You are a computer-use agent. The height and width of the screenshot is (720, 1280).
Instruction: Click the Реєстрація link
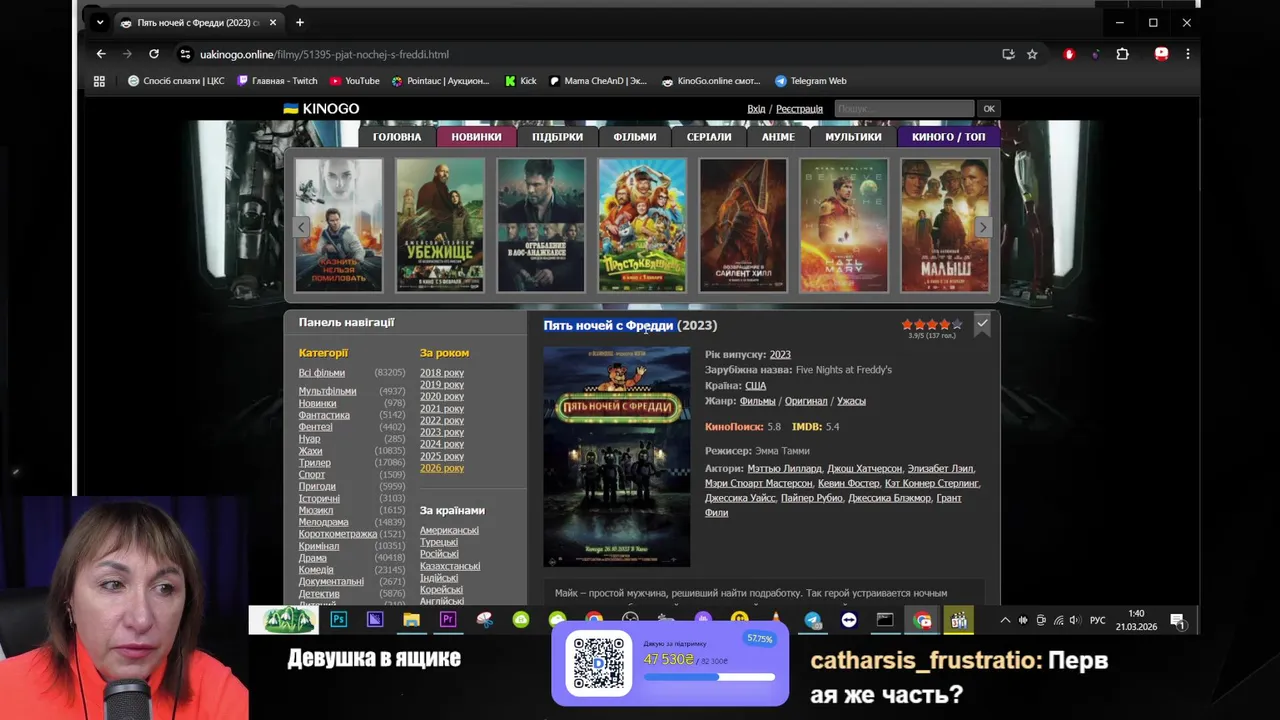pyautogui.click(x=799, y=109)
